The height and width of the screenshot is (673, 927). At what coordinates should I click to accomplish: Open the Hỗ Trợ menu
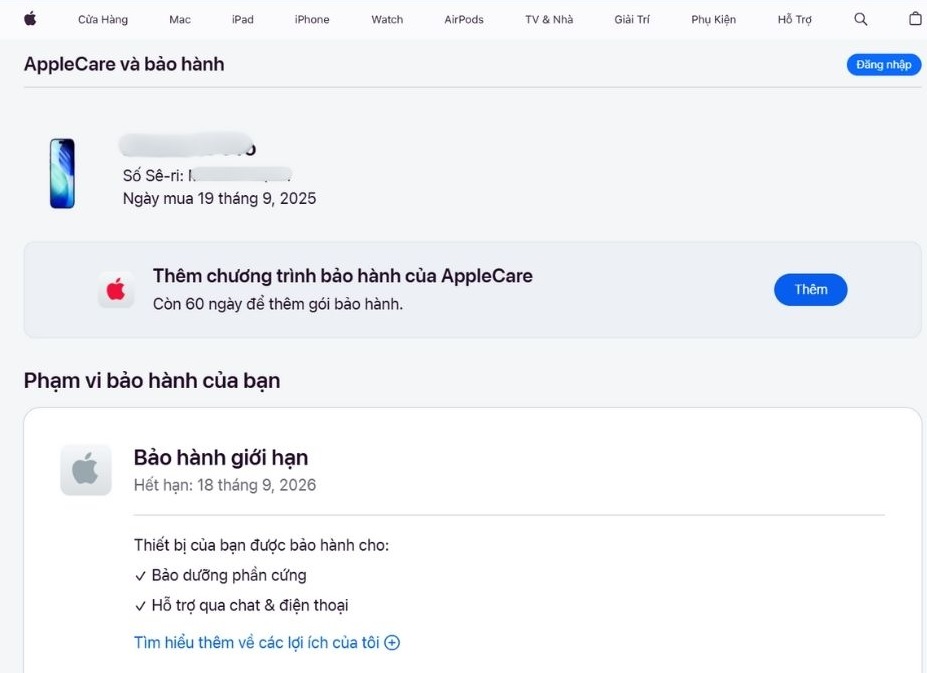(x=794, y=18)
